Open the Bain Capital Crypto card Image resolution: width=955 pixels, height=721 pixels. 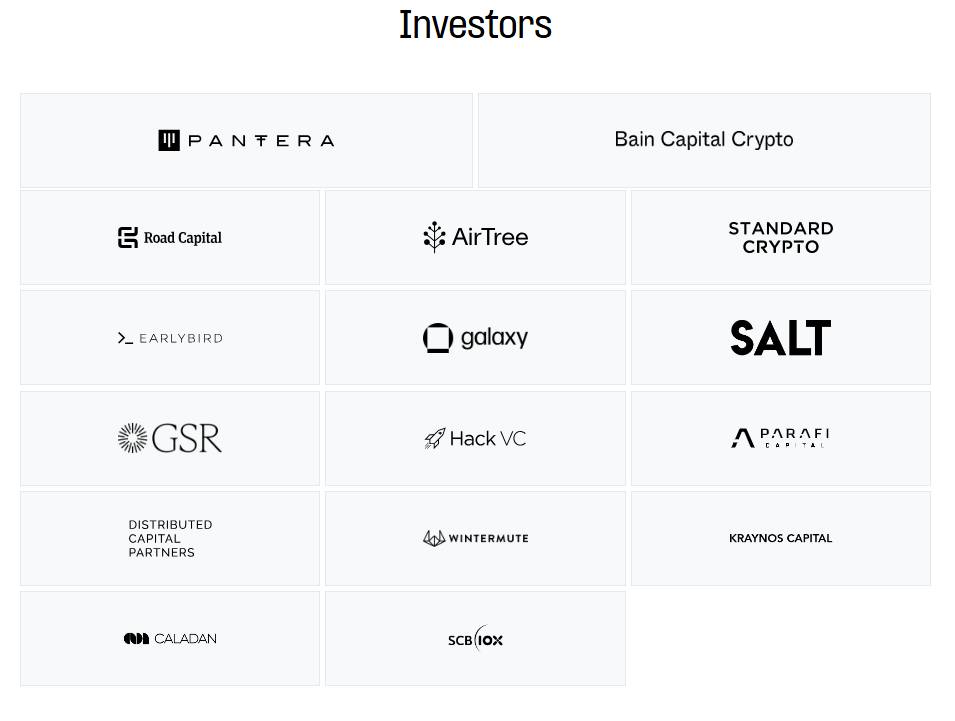pos(704,141)
